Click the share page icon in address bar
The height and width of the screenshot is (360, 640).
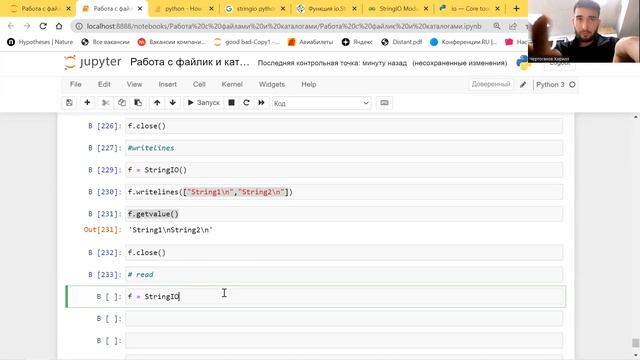[x=513, y=26]
